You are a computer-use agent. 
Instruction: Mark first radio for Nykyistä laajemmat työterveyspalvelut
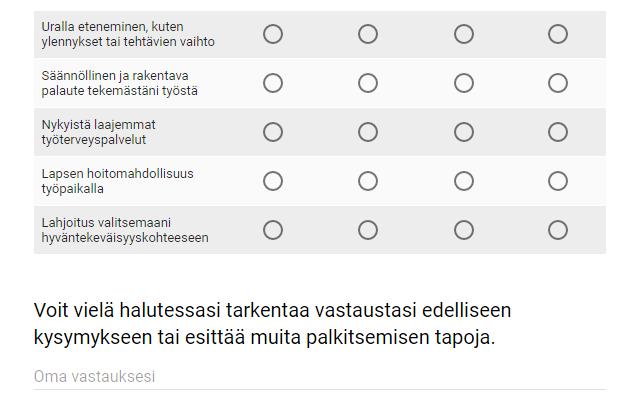(273, 132)
